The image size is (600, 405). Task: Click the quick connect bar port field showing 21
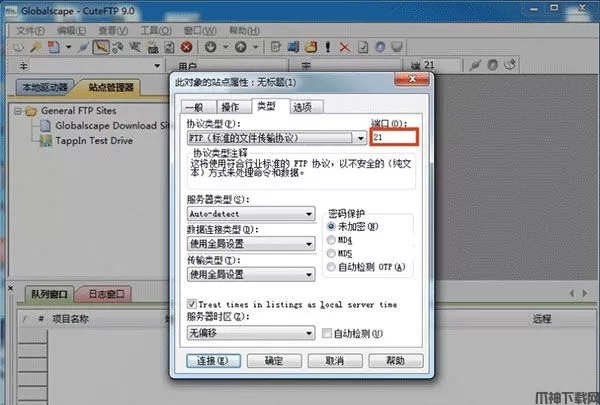click(x=441, y=65)
